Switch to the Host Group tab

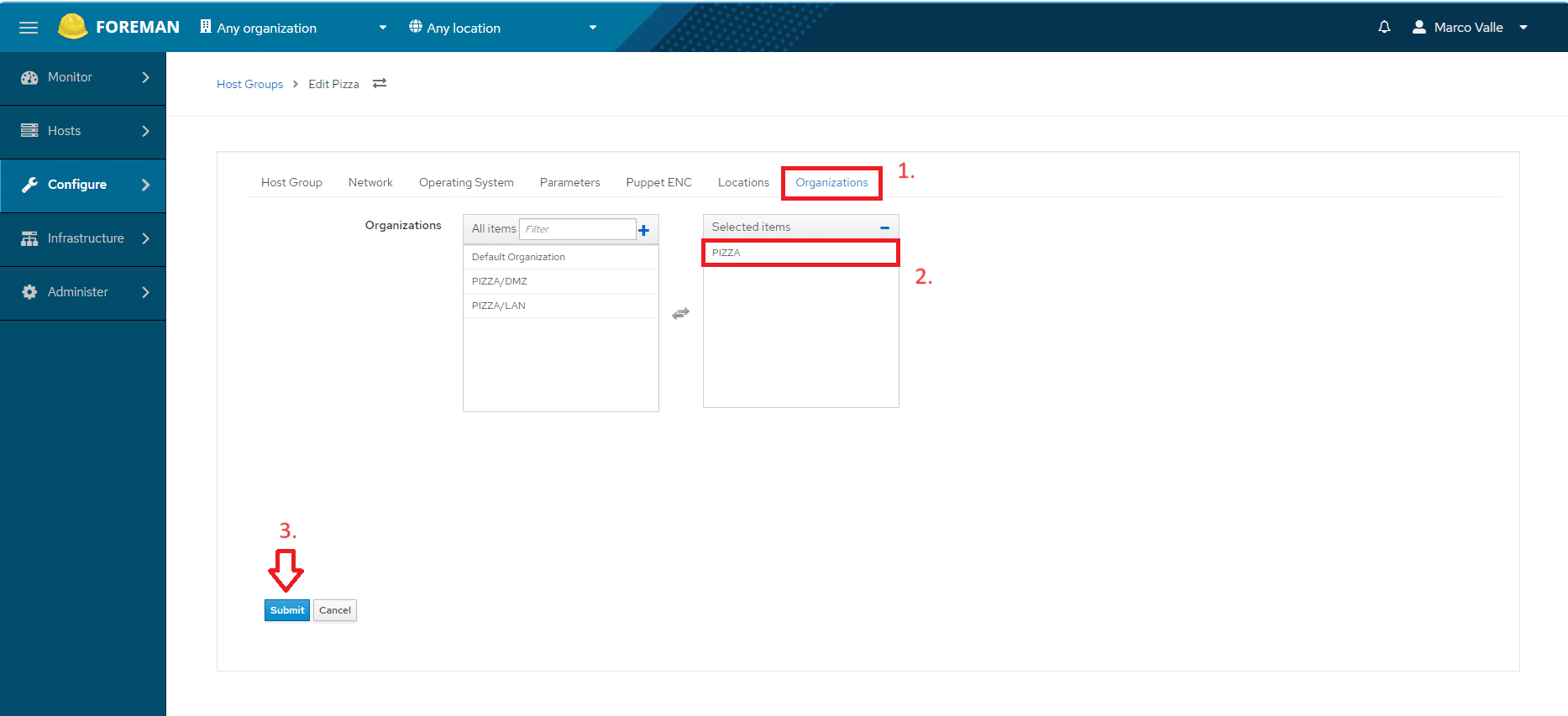tap(291, 182)
